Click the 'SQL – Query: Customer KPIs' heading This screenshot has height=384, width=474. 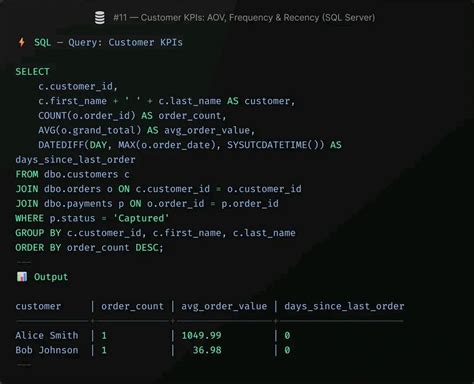[x=108, y=43]
